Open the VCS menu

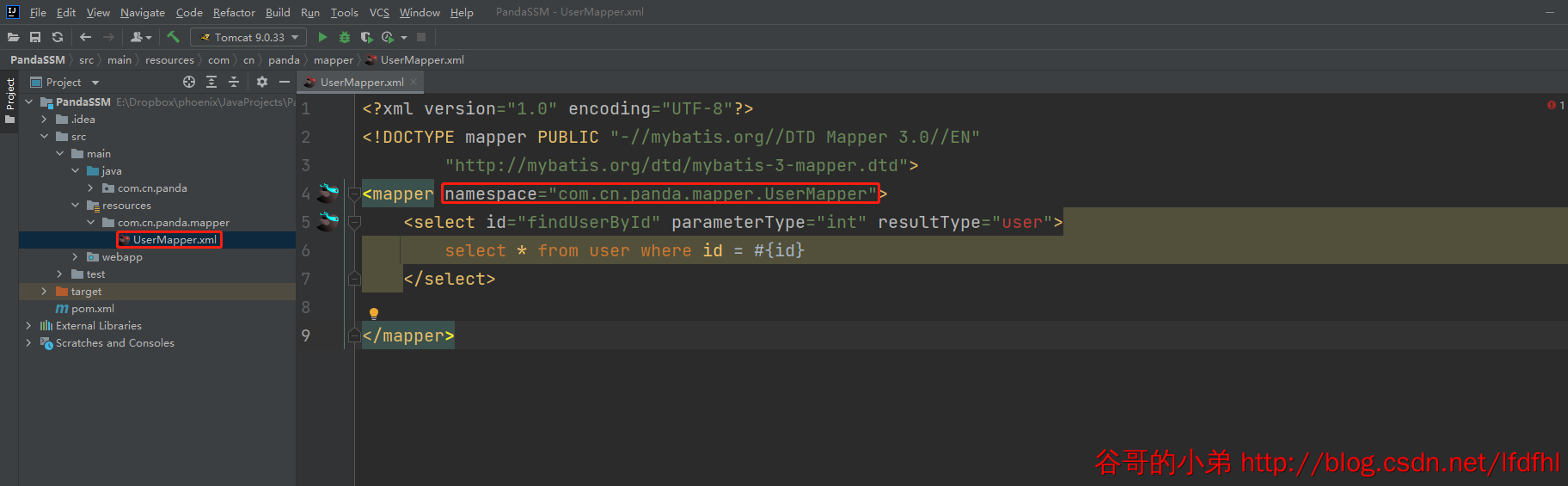379,12
